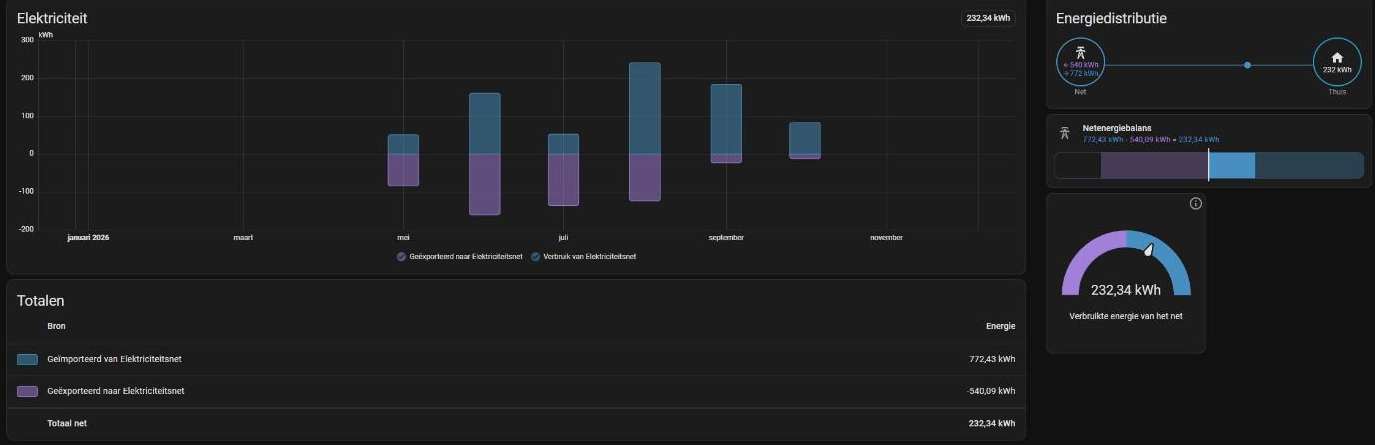Open the info icon on the gauge card
The width and height of the screenshot is (1375, 445).
click(1195, 204)
